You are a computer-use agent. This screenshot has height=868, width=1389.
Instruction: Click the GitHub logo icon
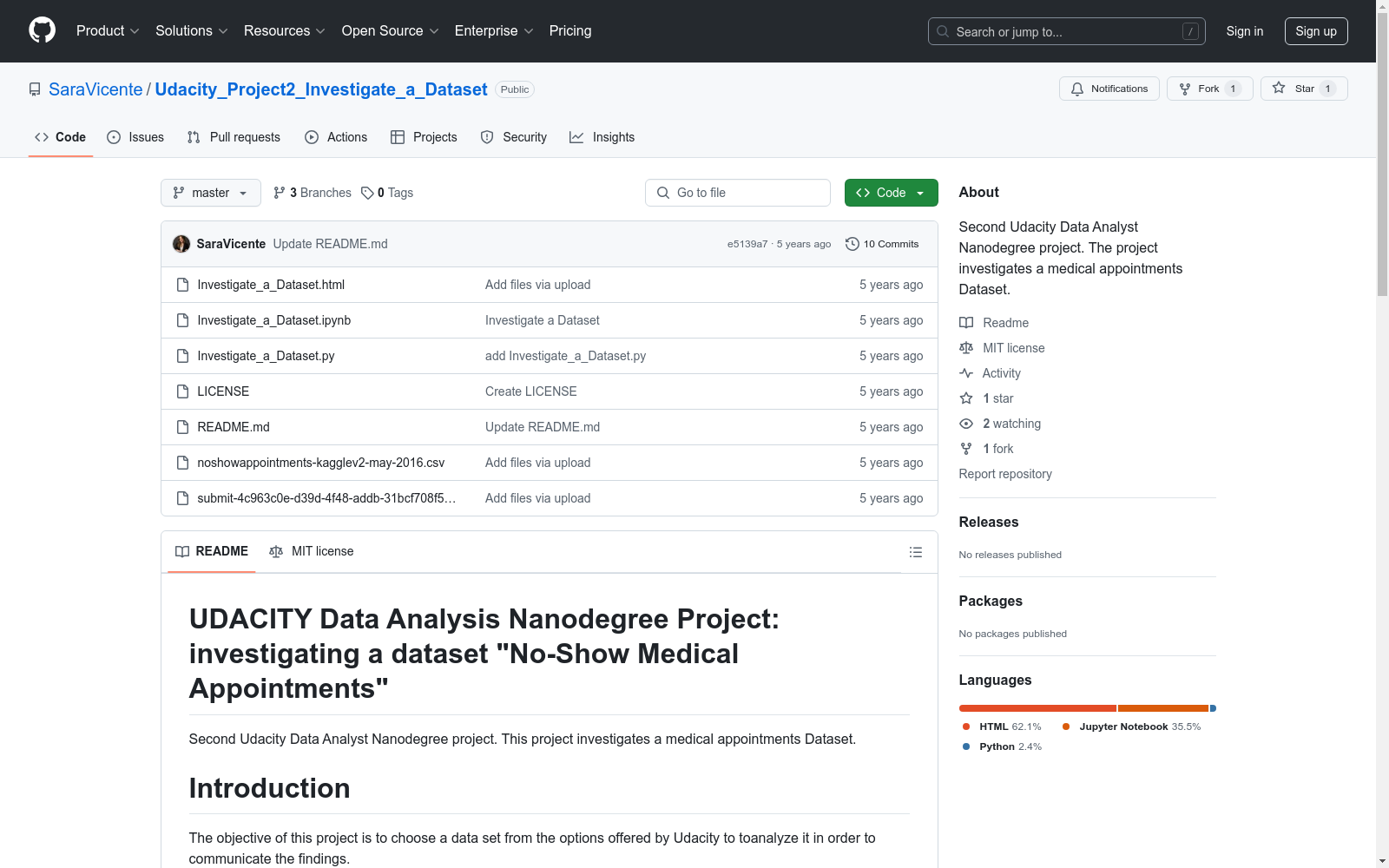pyautogui.click(x=42, y=30)
